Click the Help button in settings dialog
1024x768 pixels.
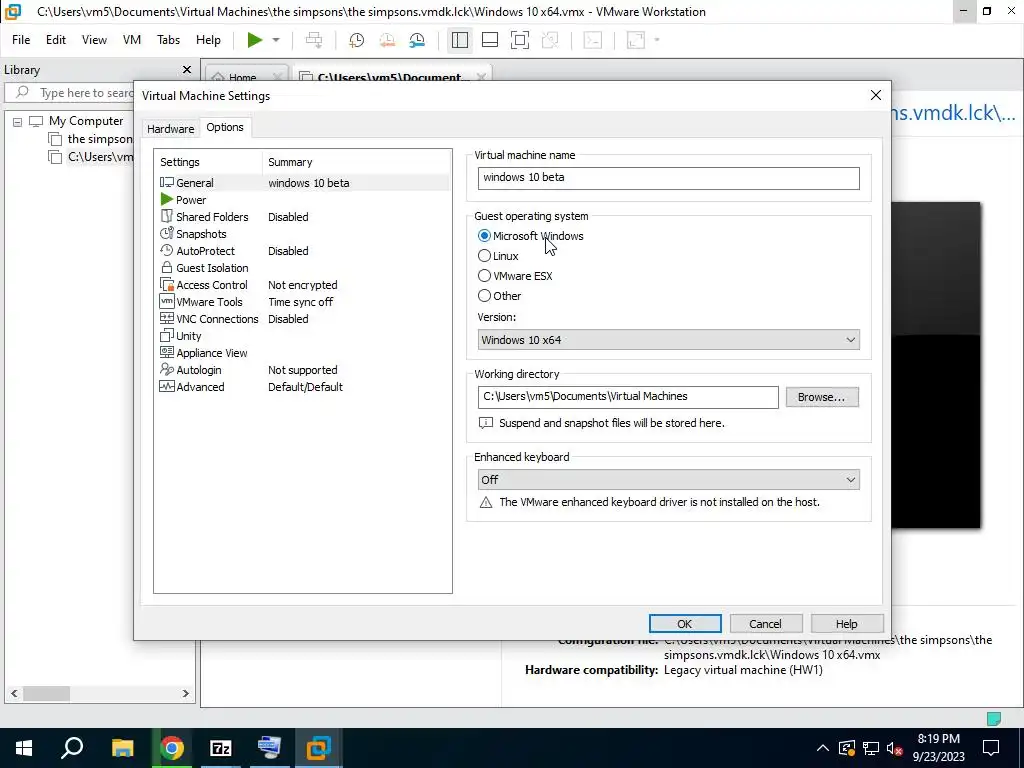(x=846, y=624)
